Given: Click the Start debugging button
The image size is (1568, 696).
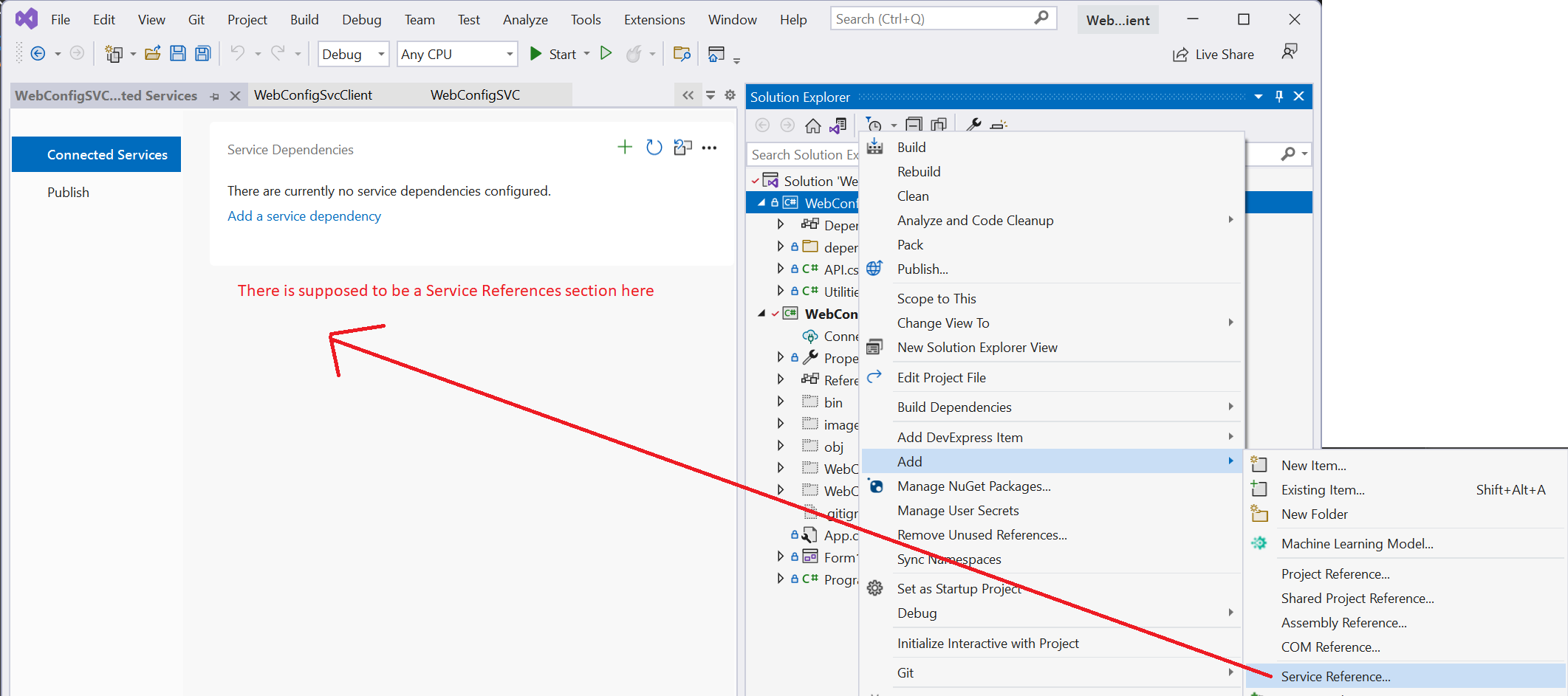Looking at the screenshot, I should (x=553, y=54).
